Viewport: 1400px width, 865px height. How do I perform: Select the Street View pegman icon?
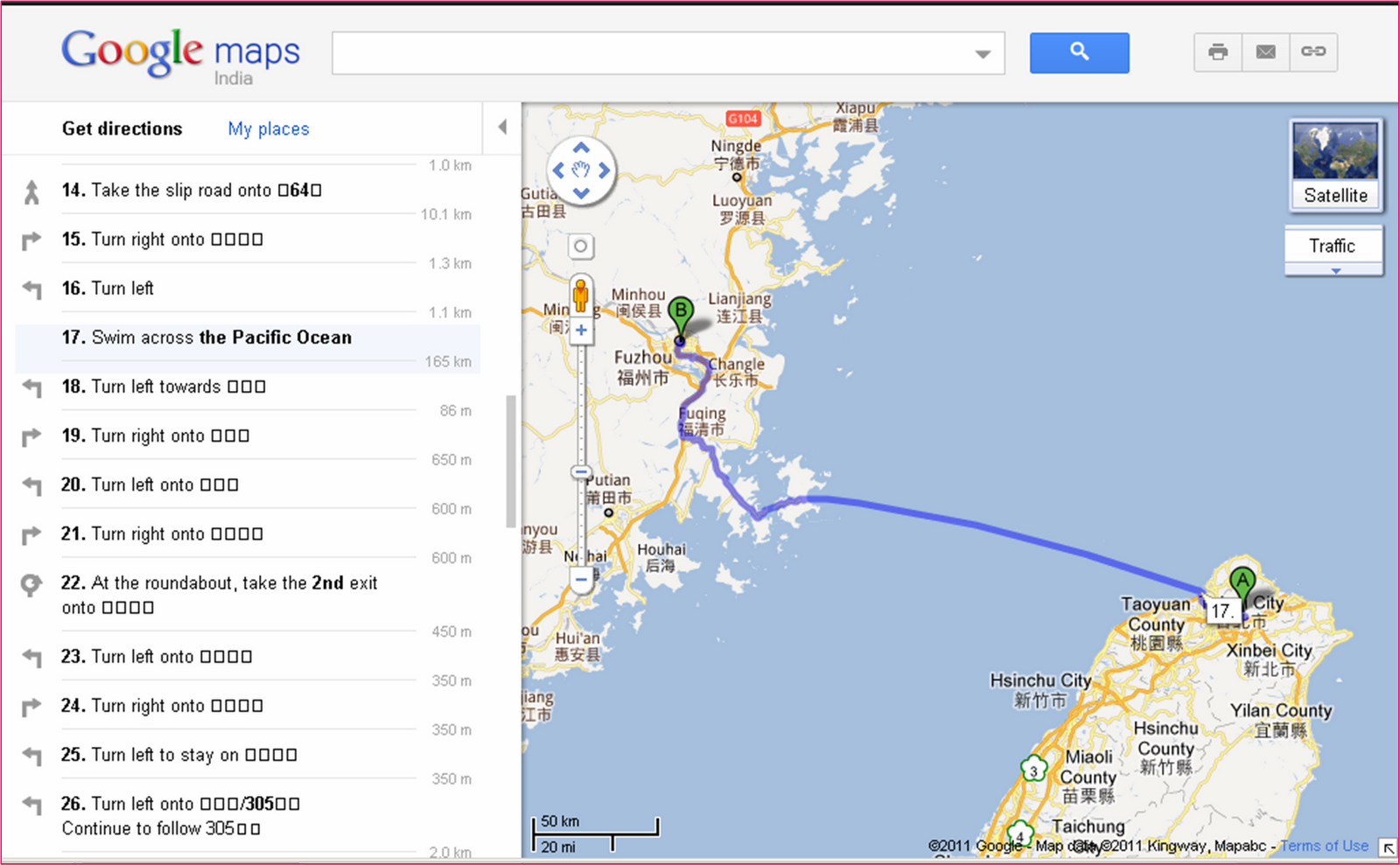click(x=580, y=296)
